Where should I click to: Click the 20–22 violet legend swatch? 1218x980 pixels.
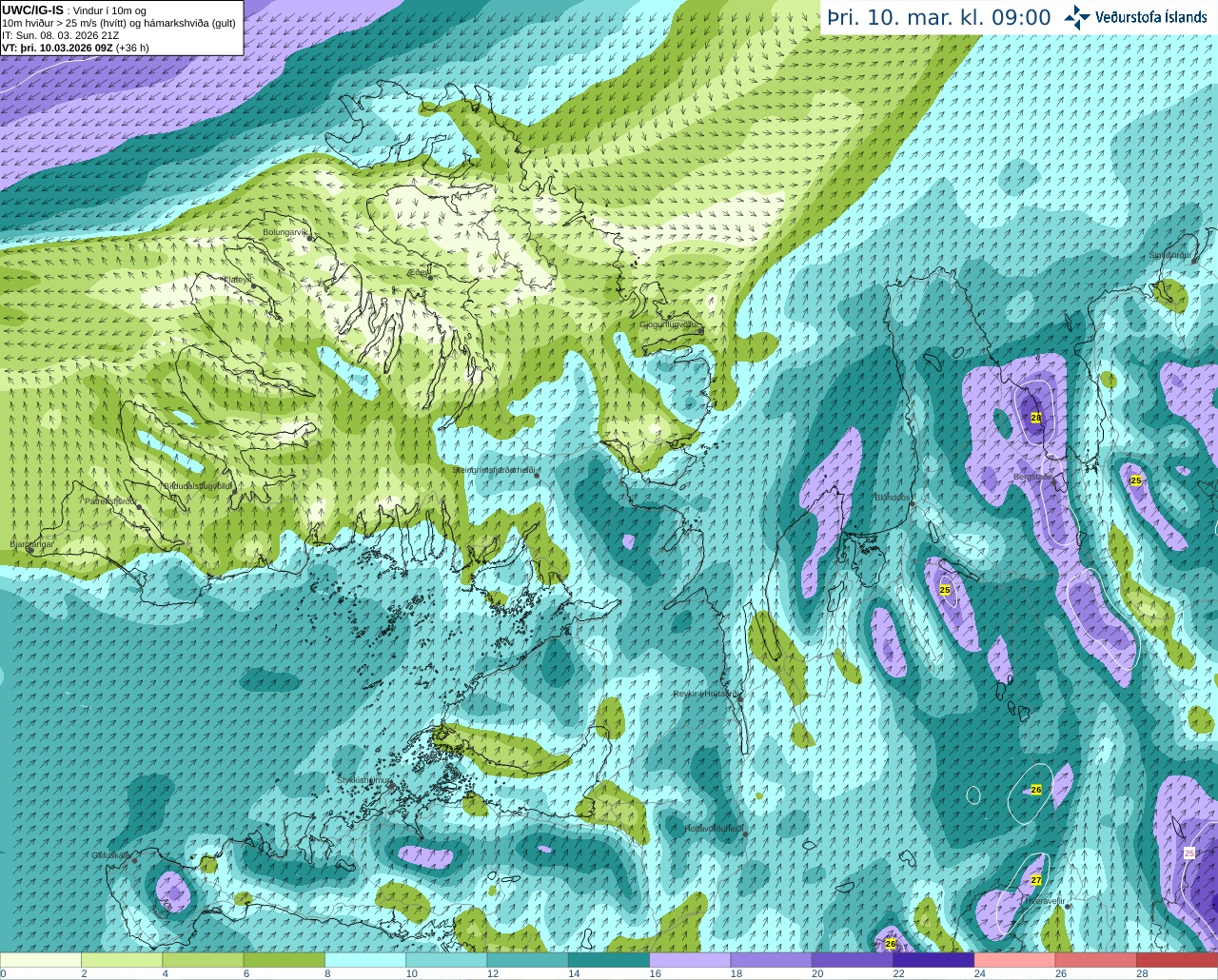click(x=853, y=959)
